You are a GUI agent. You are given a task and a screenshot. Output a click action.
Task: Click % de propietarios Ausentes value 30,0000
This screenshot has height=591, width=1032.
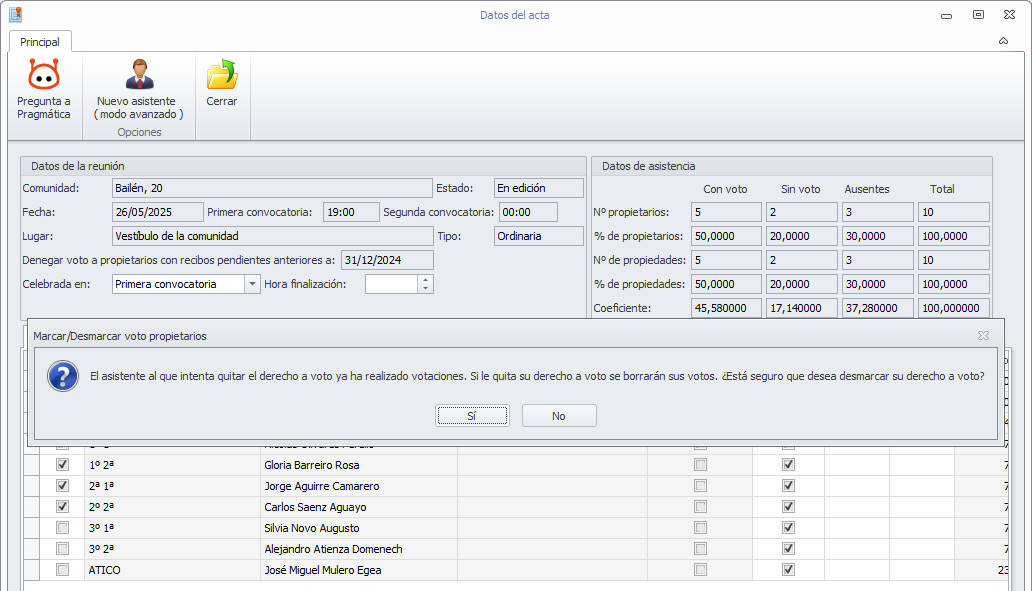click(877, 236)
